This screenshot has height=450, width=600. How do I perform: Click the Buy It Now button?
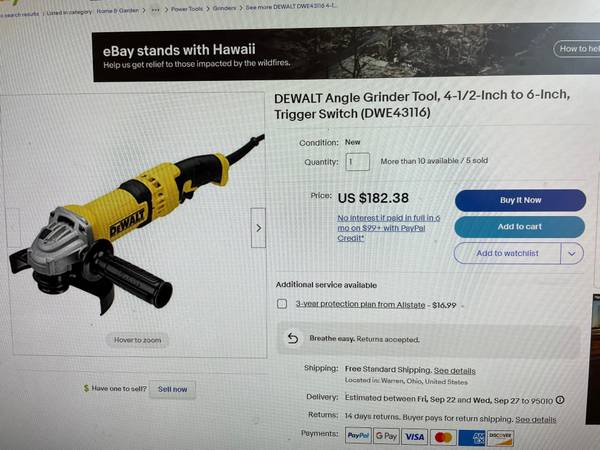click(520, 200)
